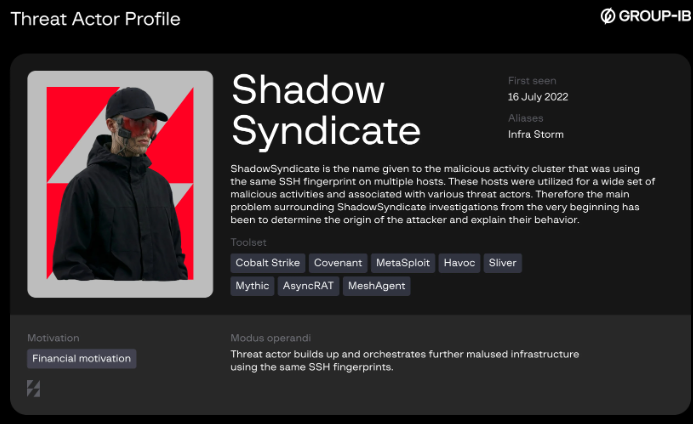Click the MetaSploit toolset tag
Image resolution: width=693 pixels, height=424 pixels.
pos(402,263)
